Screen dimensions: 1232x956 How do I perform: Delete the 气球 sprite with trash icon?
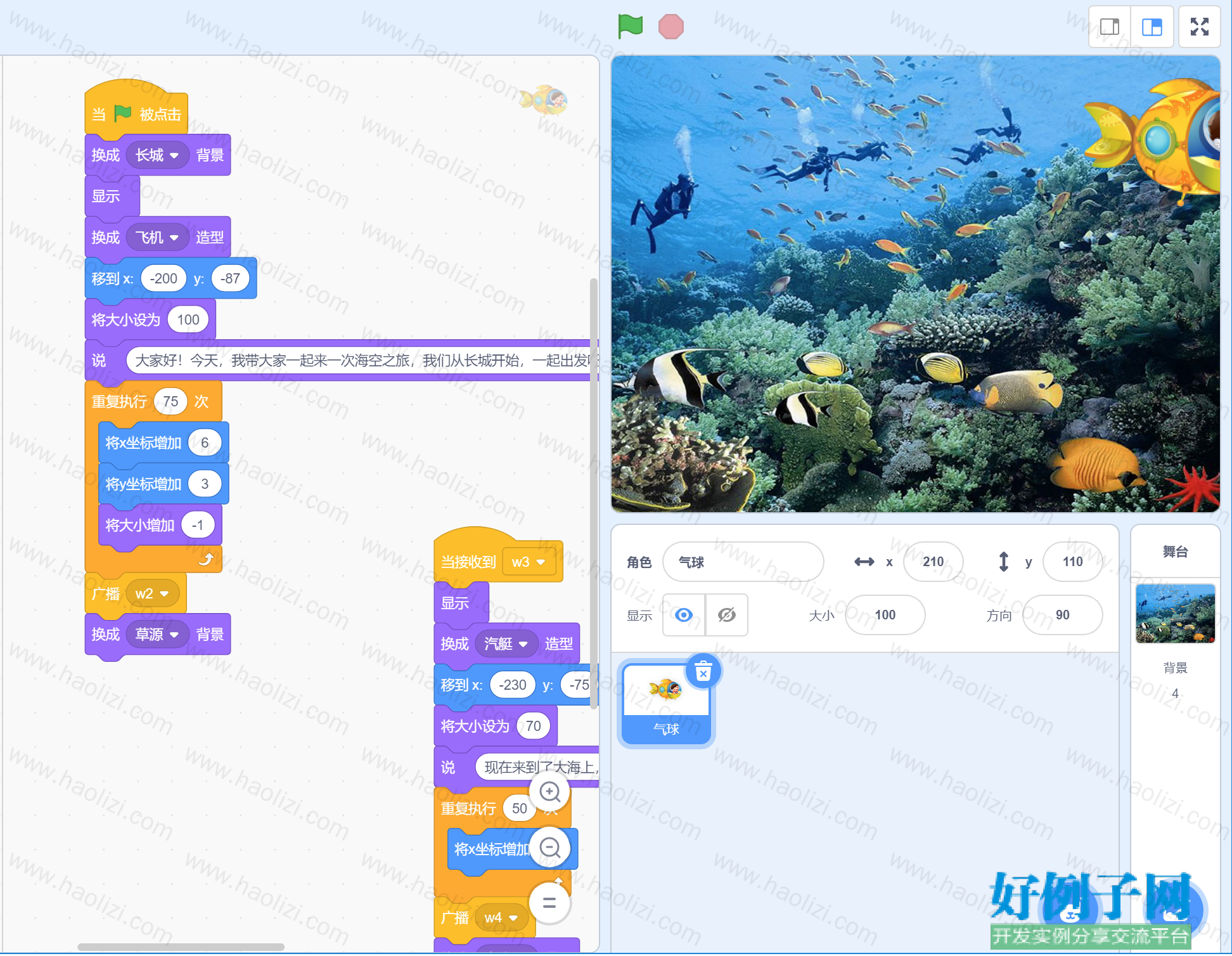pos(703,671)
